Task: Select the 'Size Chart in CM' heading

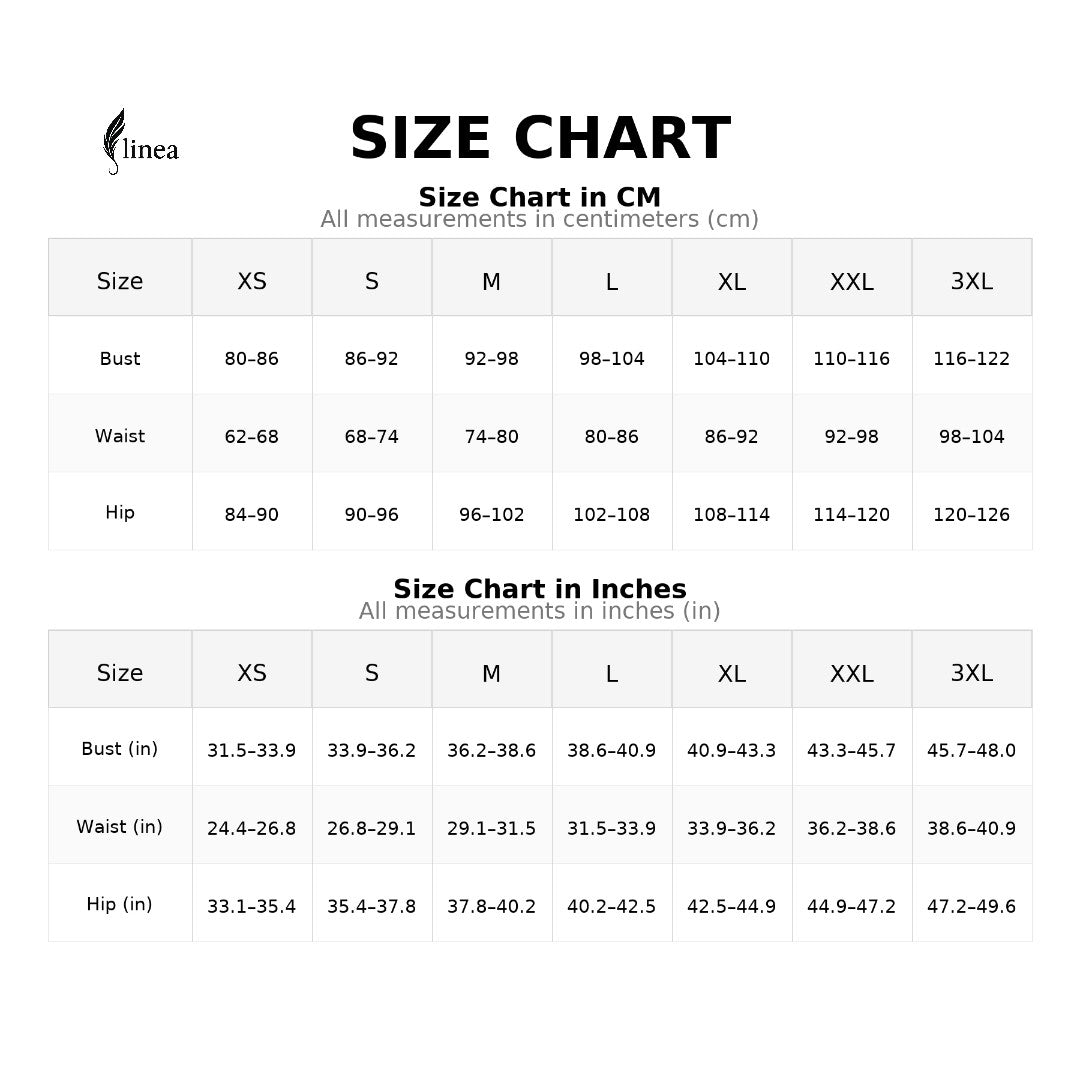Action: 540,197
